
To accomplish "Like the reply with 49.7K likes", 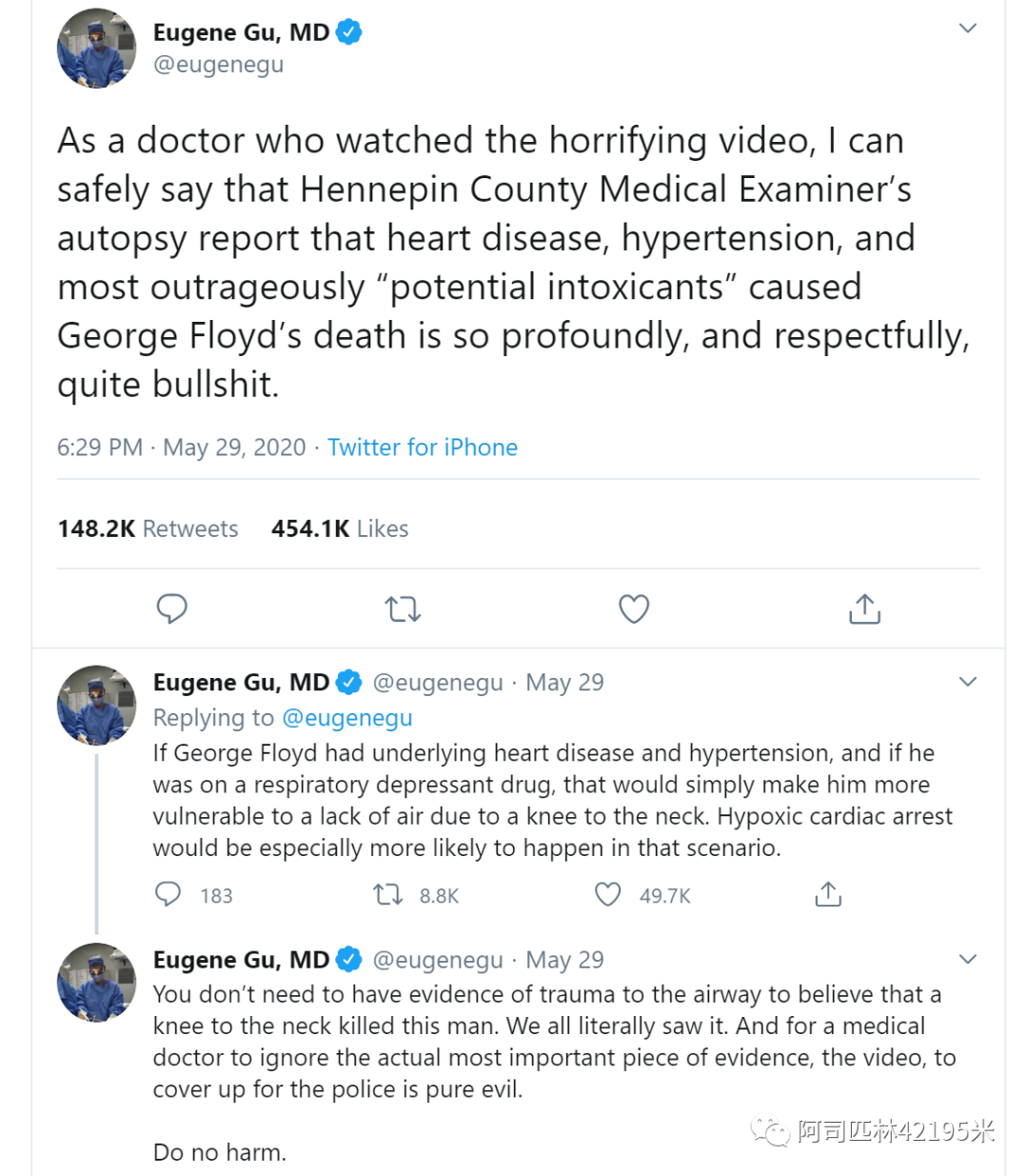I will click(608, 894).
